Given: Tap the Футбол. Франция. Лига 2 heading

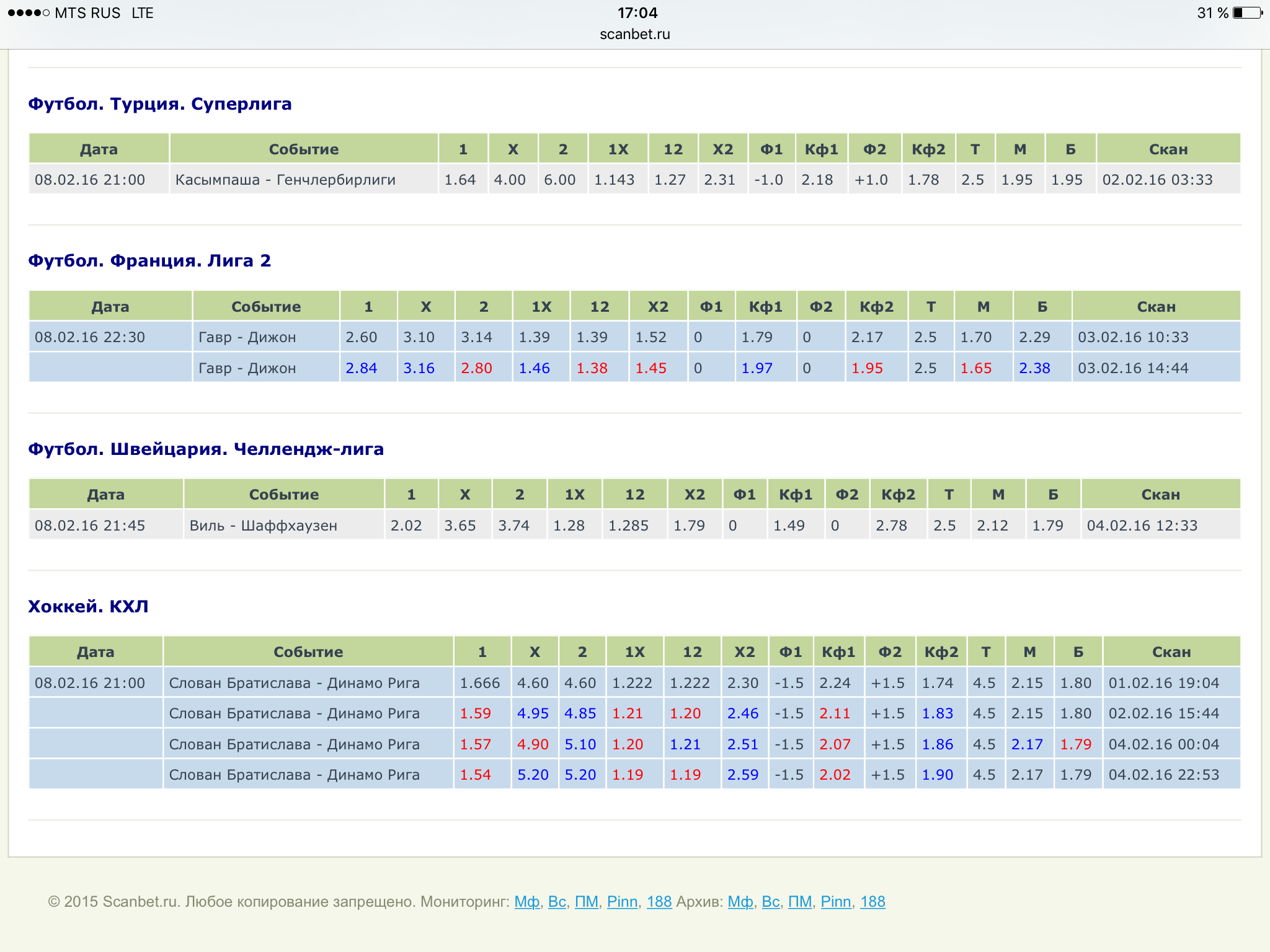Looking at the screenshot, I should point(149,260).
